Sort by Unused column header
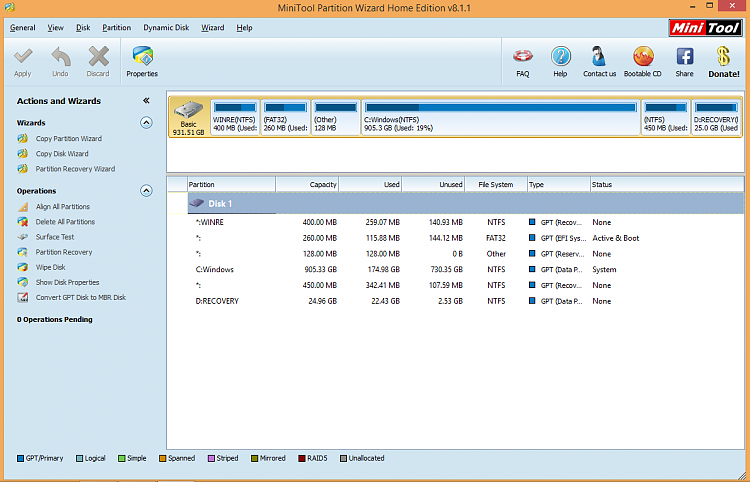750x482 pixels. [x=433, y=185]
